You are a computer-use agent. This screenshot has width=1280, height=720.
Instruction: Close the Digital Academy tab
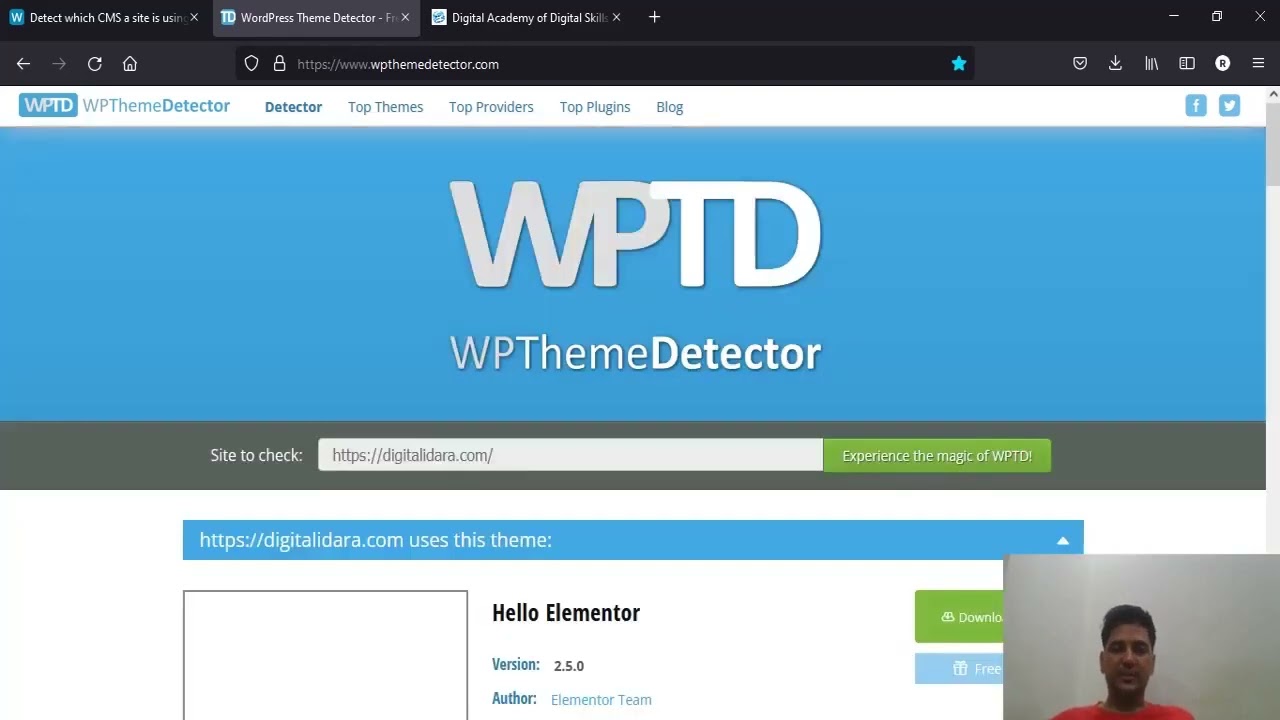(x=616, y=17)
